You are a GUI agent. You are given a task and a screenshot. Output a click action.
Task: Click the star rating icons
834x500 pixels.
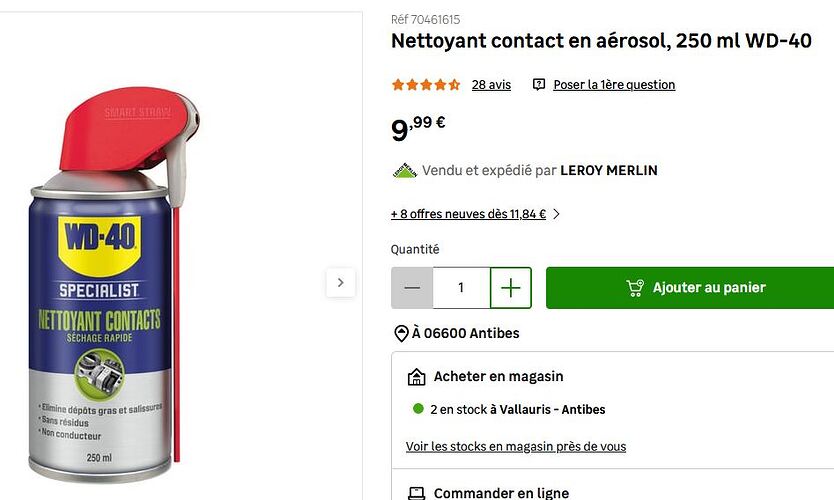[x=426, y=85]
